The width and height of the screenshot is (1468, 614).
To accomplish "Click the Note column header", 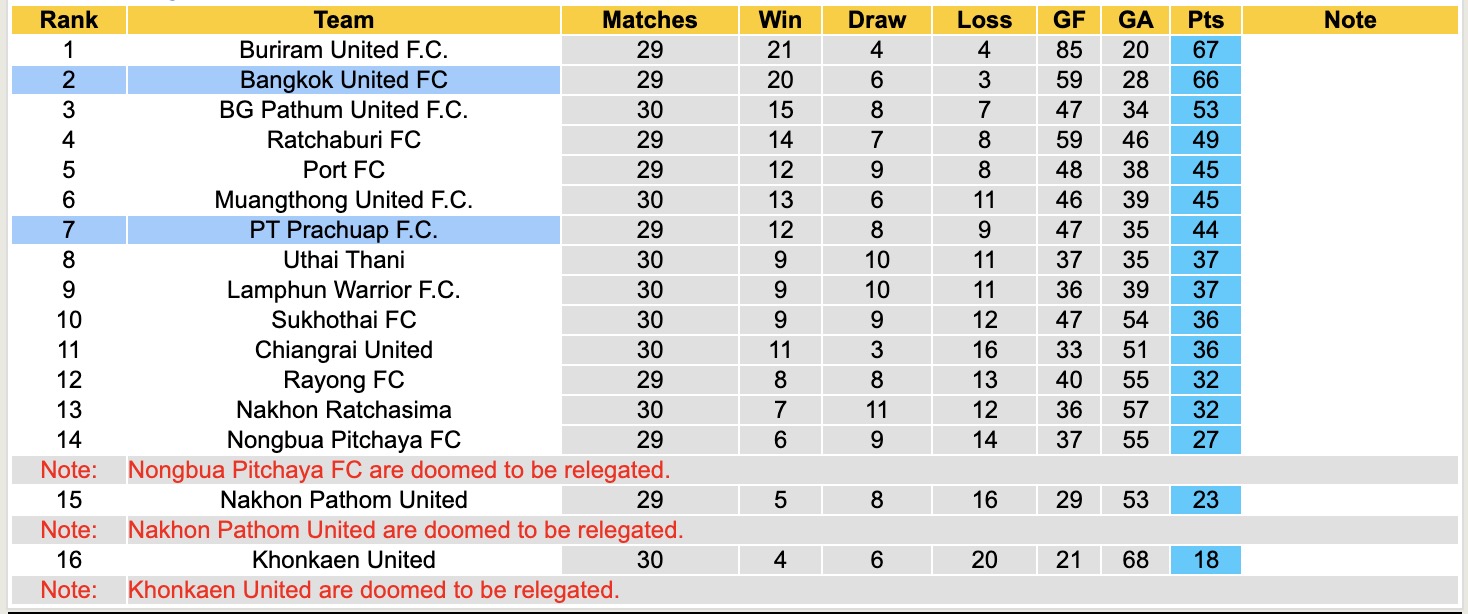I will (x=1350, y=20).
